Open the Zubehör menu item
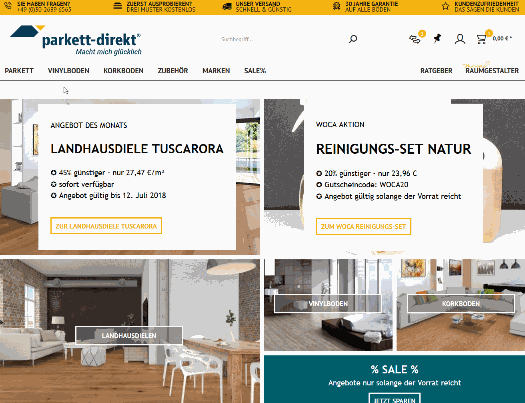This screenshot has width=525, height=403. pyautogui.click(x=173, y=71)
